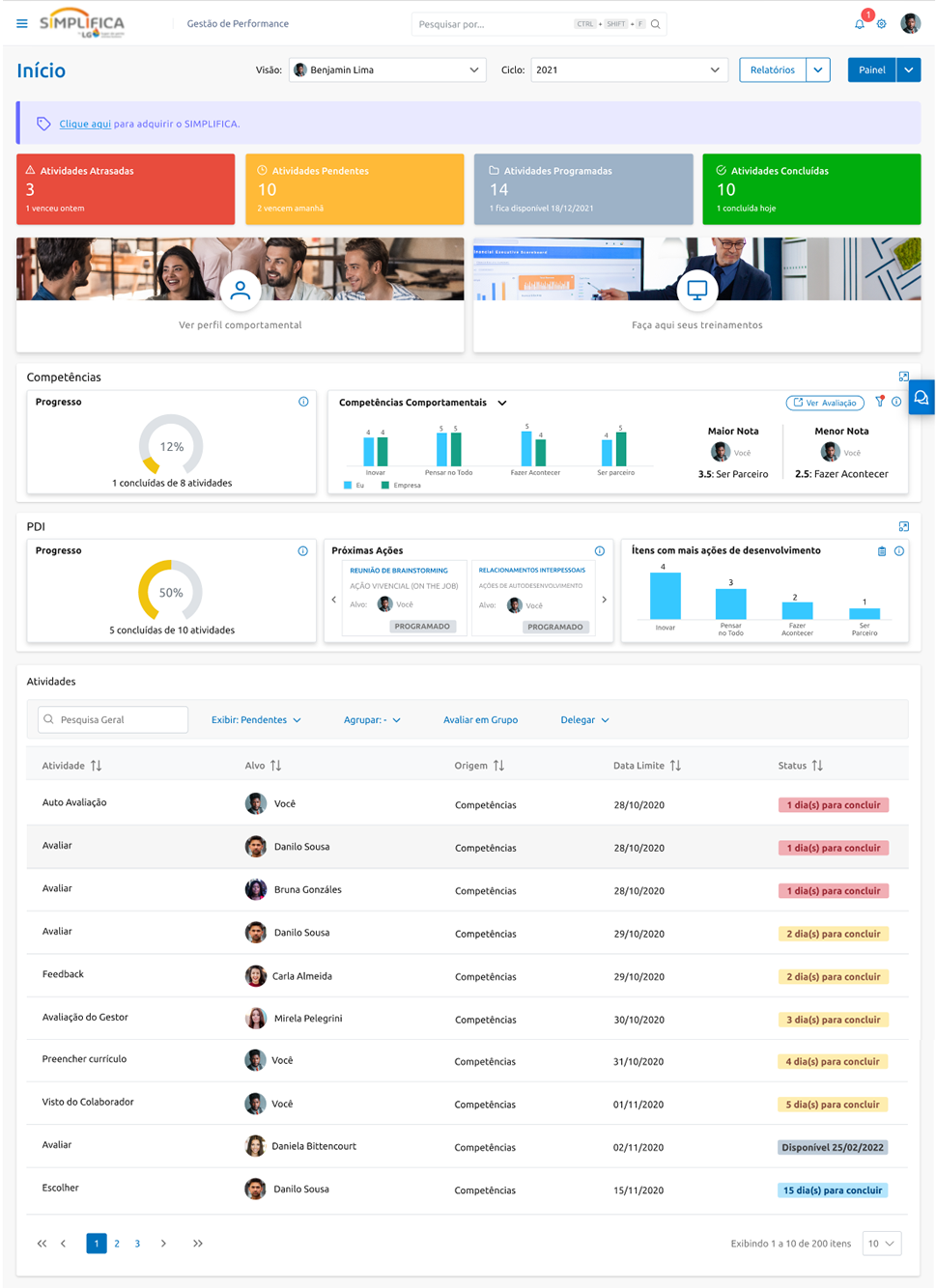Screen dimensions: 936x1288
Task: Follow the 'Clique aqui' link
Action: pos(85,124)
